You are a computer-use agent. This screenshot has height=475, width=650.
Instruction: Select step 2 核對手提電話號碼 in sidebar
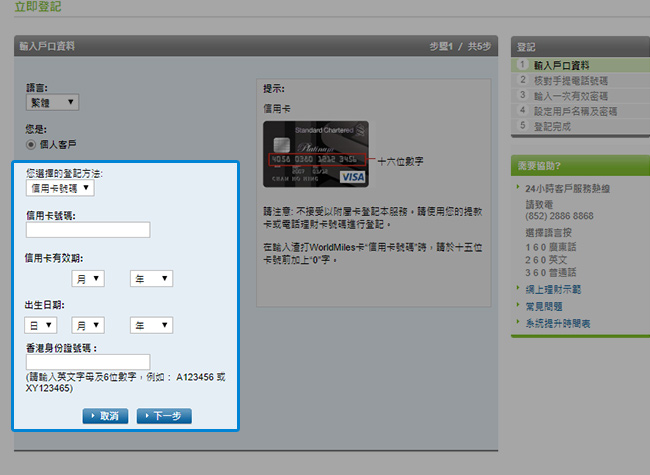(x=570, y=80)
